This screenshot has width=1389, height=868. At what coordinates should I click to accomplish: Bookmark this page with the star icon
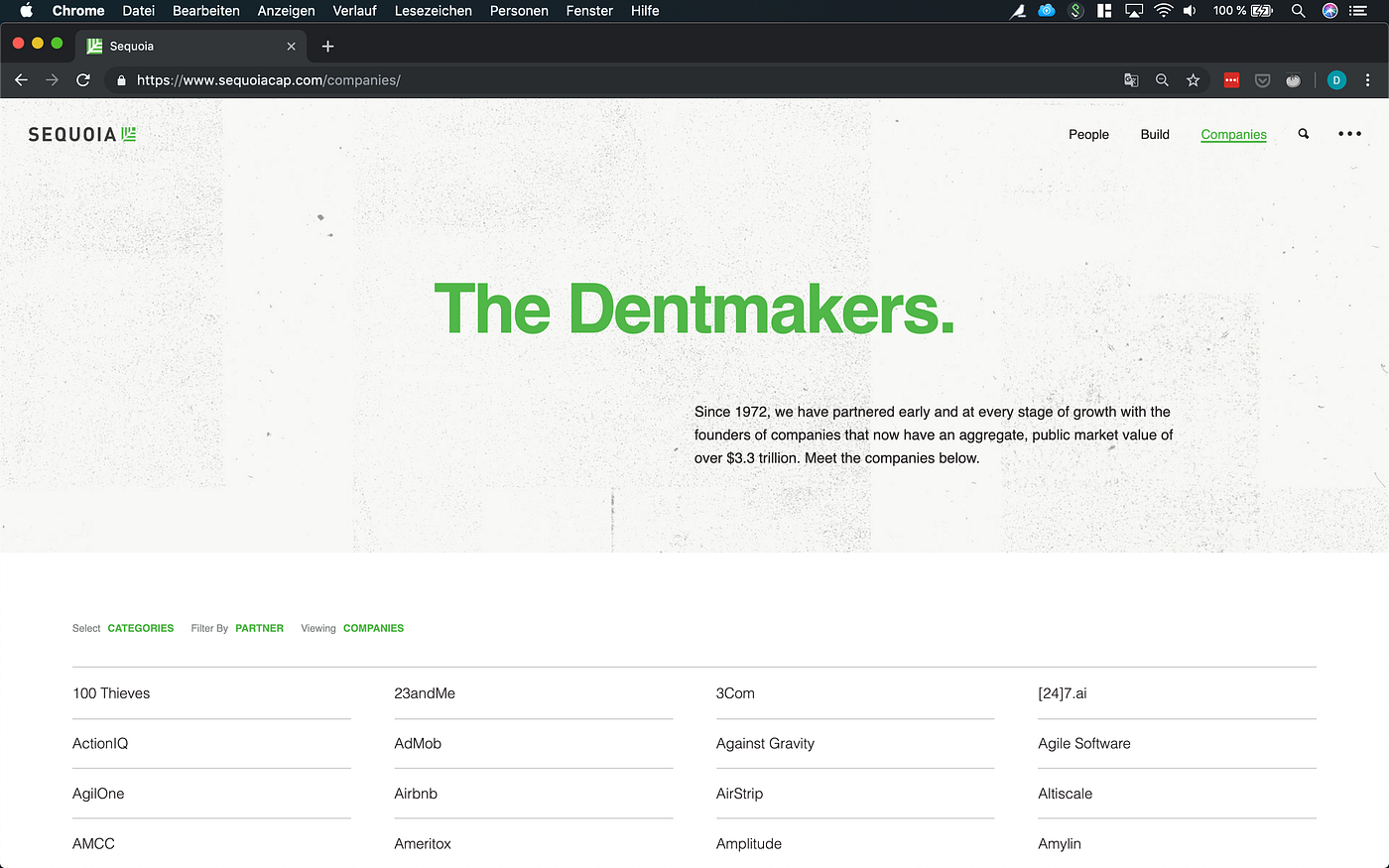point(1193,80)
